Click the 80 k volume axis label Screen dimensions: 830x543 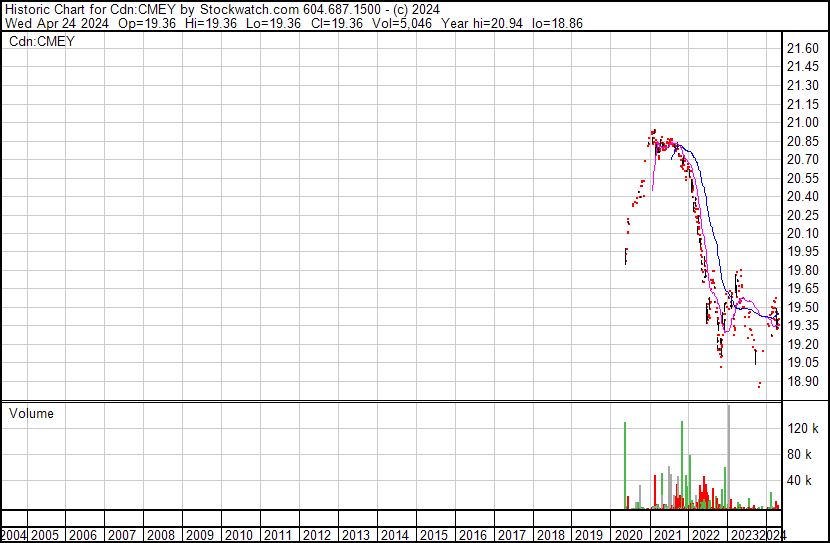coord(799,454)
